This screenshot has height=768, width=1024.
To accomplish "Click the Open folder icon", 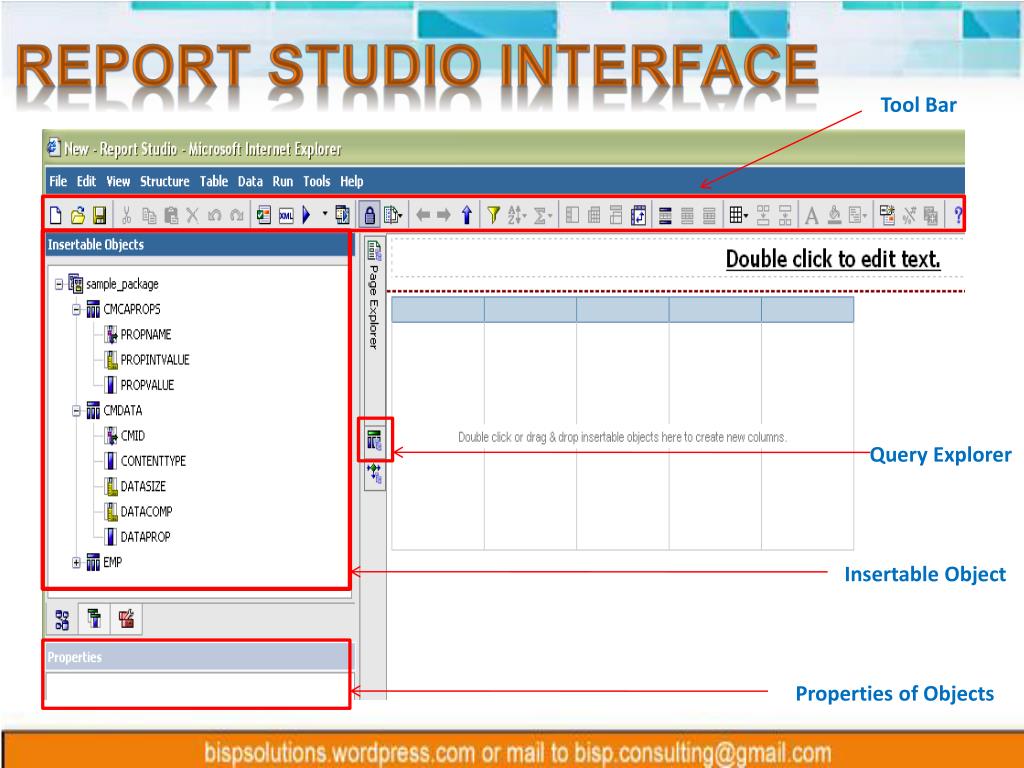I will point(78,214).
